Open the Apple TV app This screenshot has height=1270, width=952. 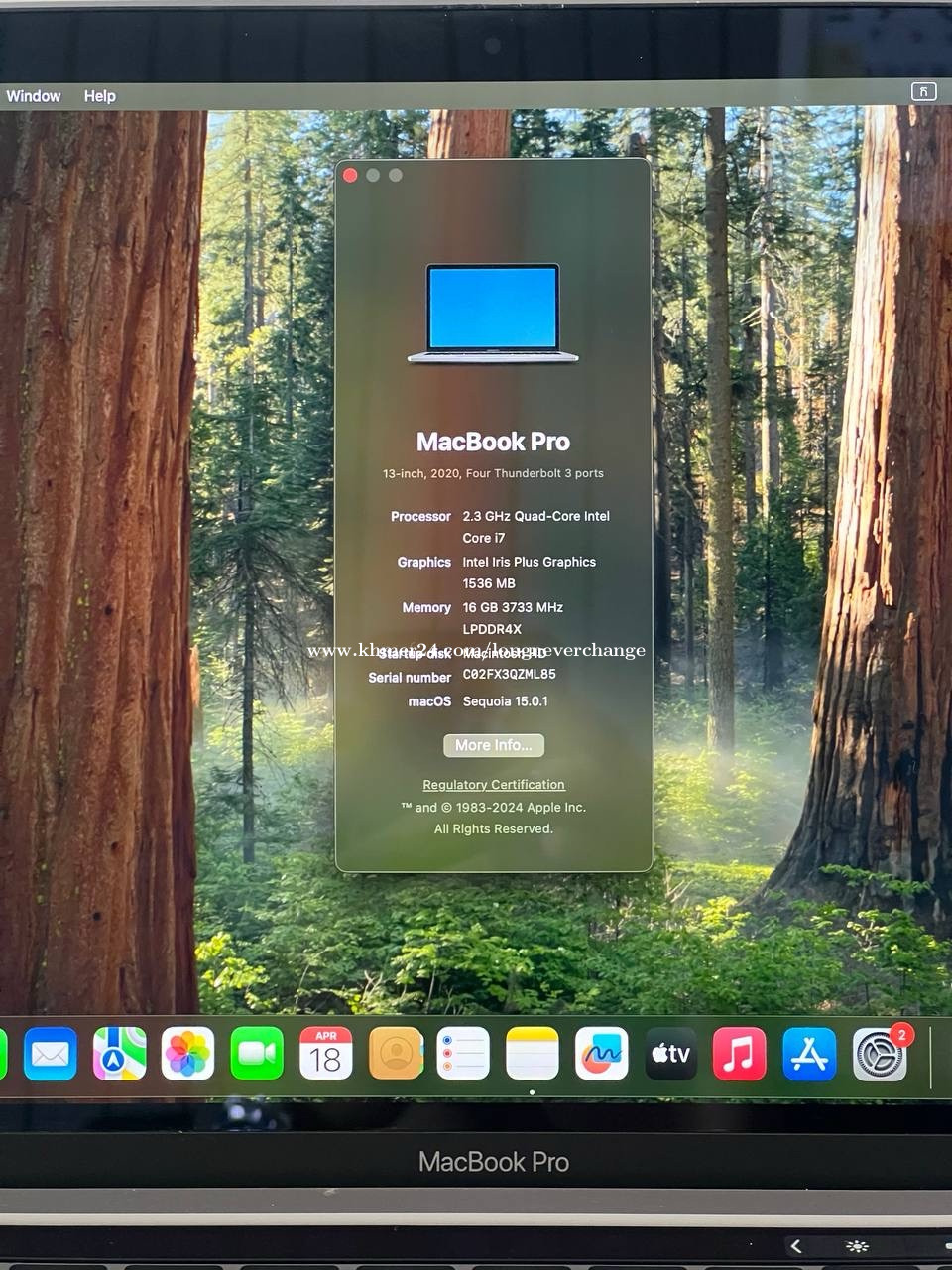pyautogui.click(x=670, y=1054)
